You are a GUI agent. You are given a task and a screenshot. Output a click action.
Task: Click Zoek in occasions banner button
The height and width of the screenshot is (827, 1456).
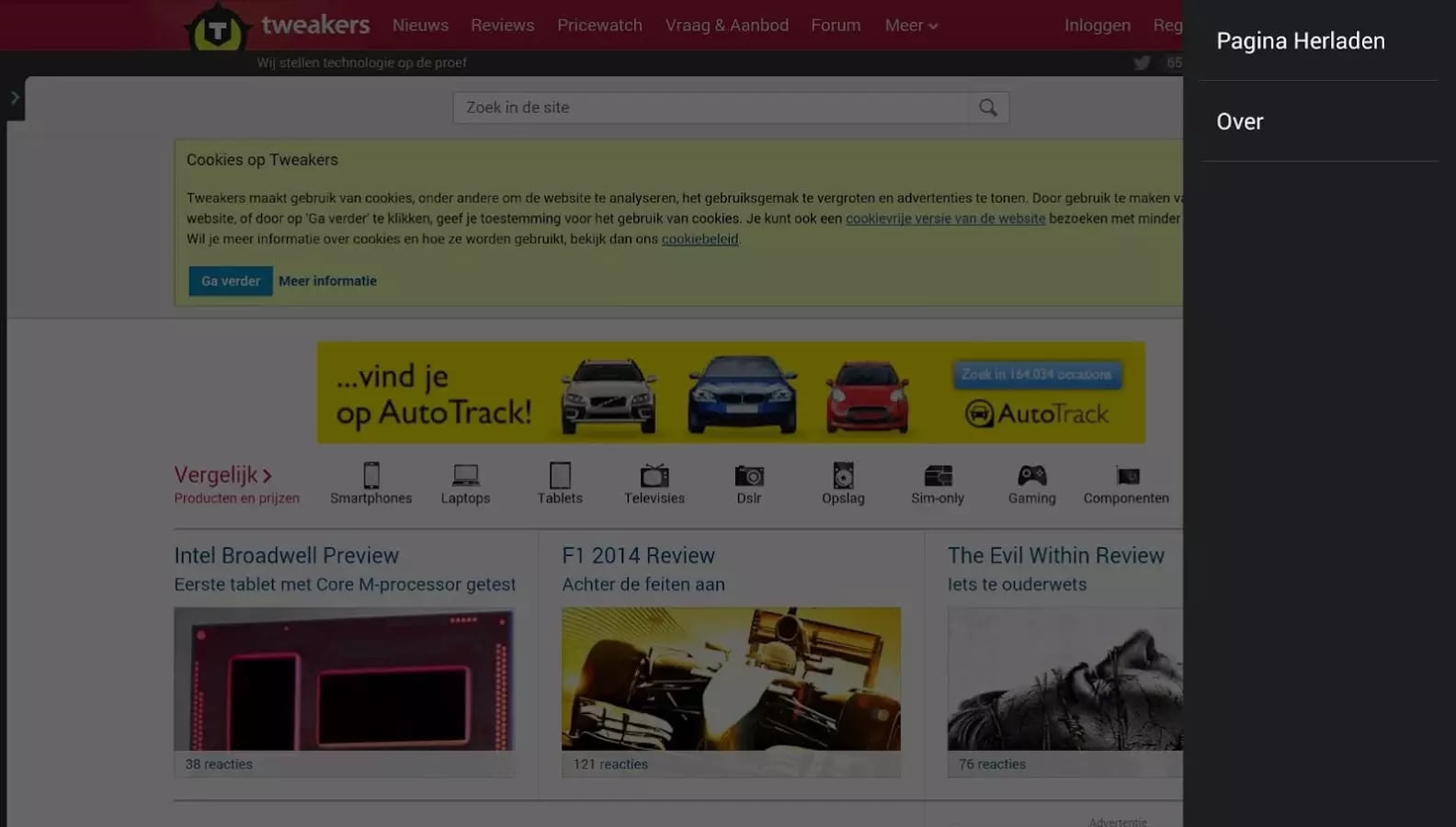1037,375
